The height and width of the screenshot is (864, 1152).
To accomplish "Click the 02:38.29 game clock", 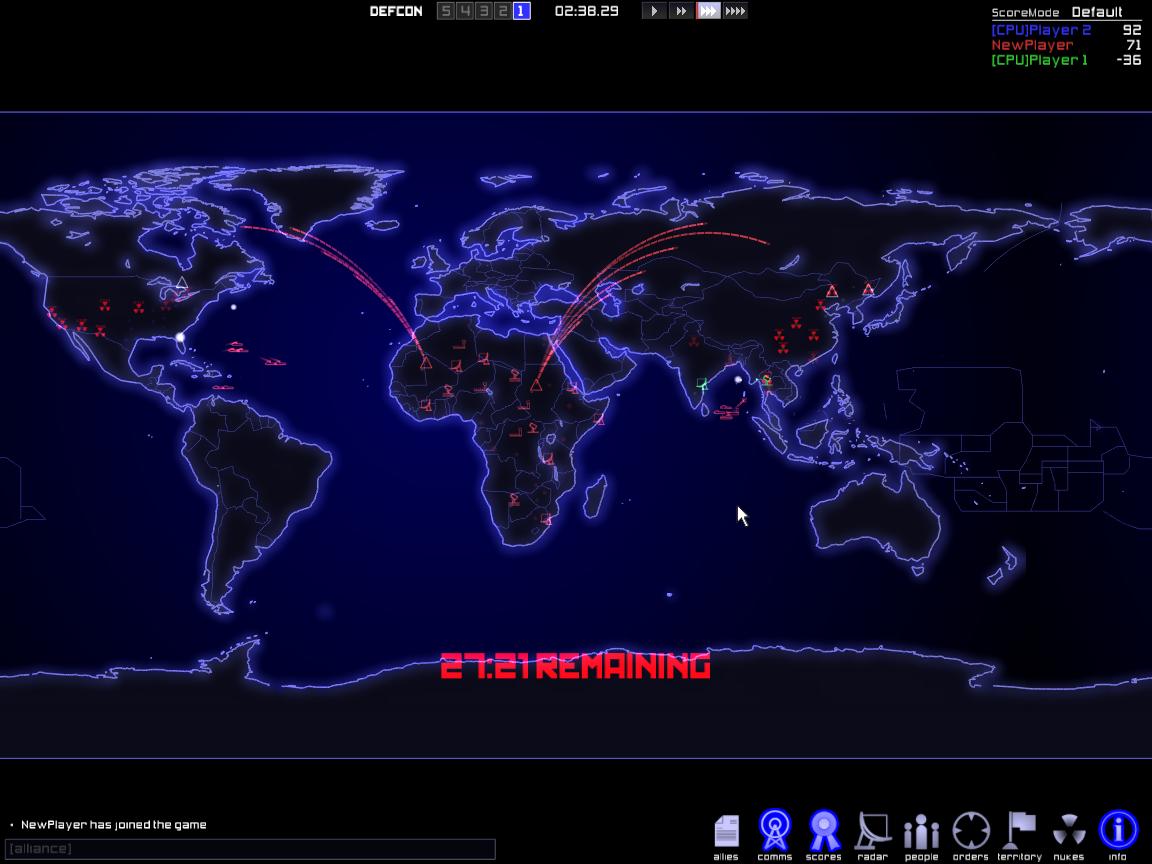I will click(x=586, y=11).
